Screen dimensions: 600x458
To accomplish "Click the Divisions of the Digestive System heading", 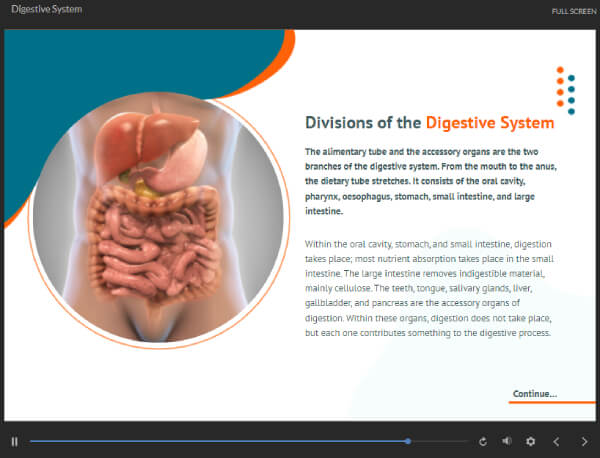I will tap(429, 123).
